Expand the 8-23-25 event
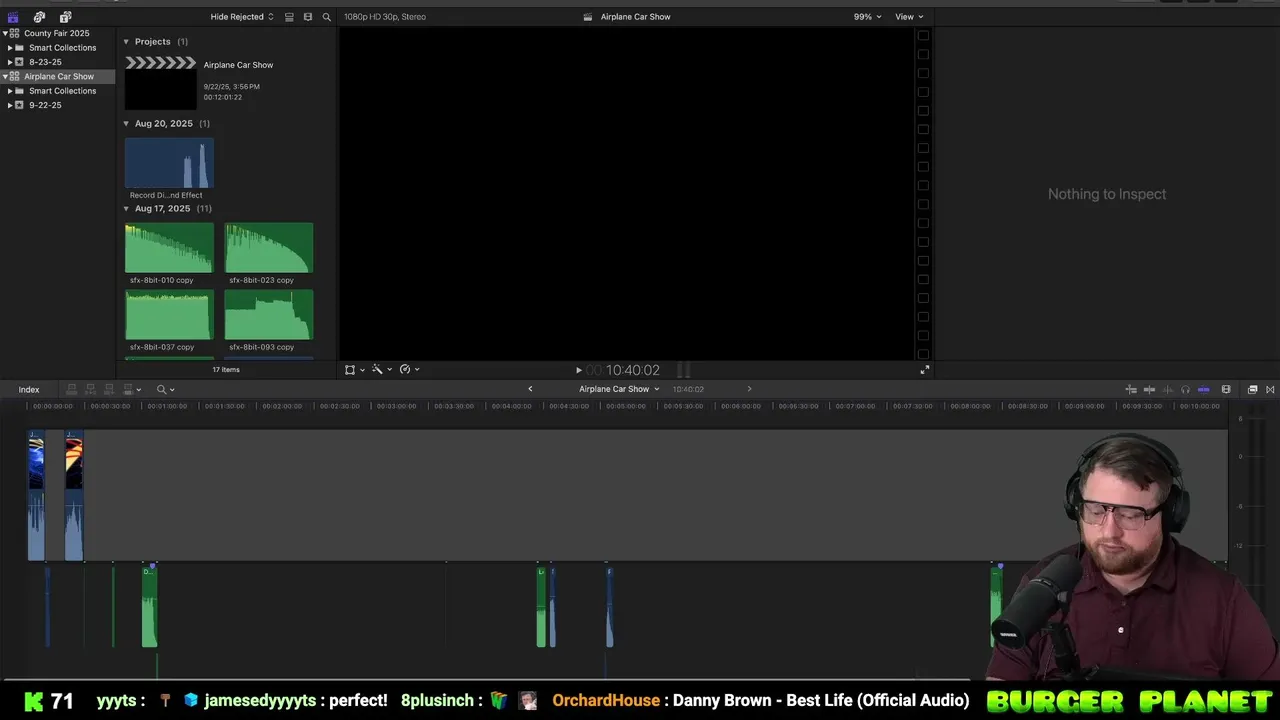The height and width of the screenshot is (720, 1280). pos(10,62)
